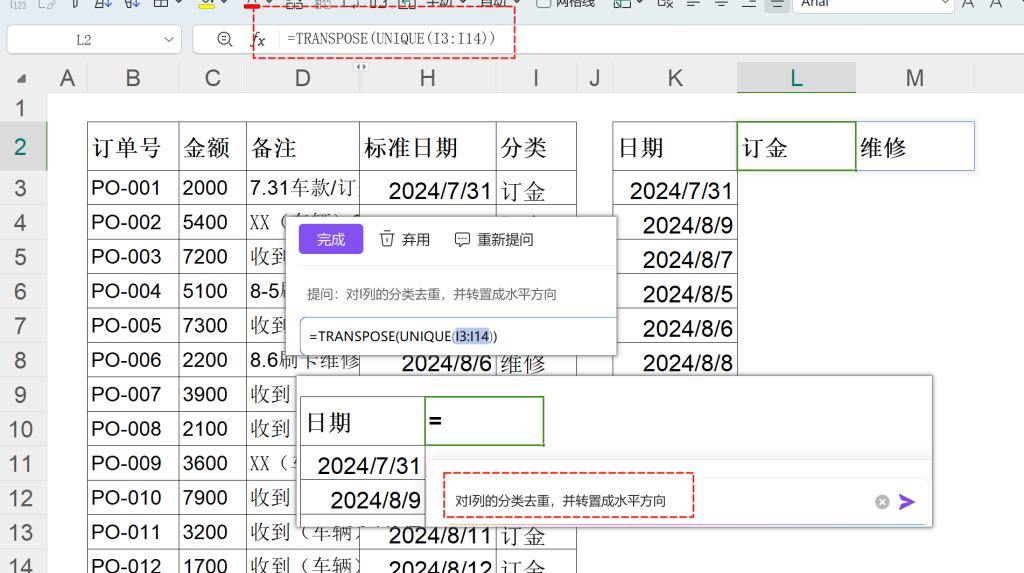
Task: Click 弃用 to discard the formula
Action: (x=405, y=239)
